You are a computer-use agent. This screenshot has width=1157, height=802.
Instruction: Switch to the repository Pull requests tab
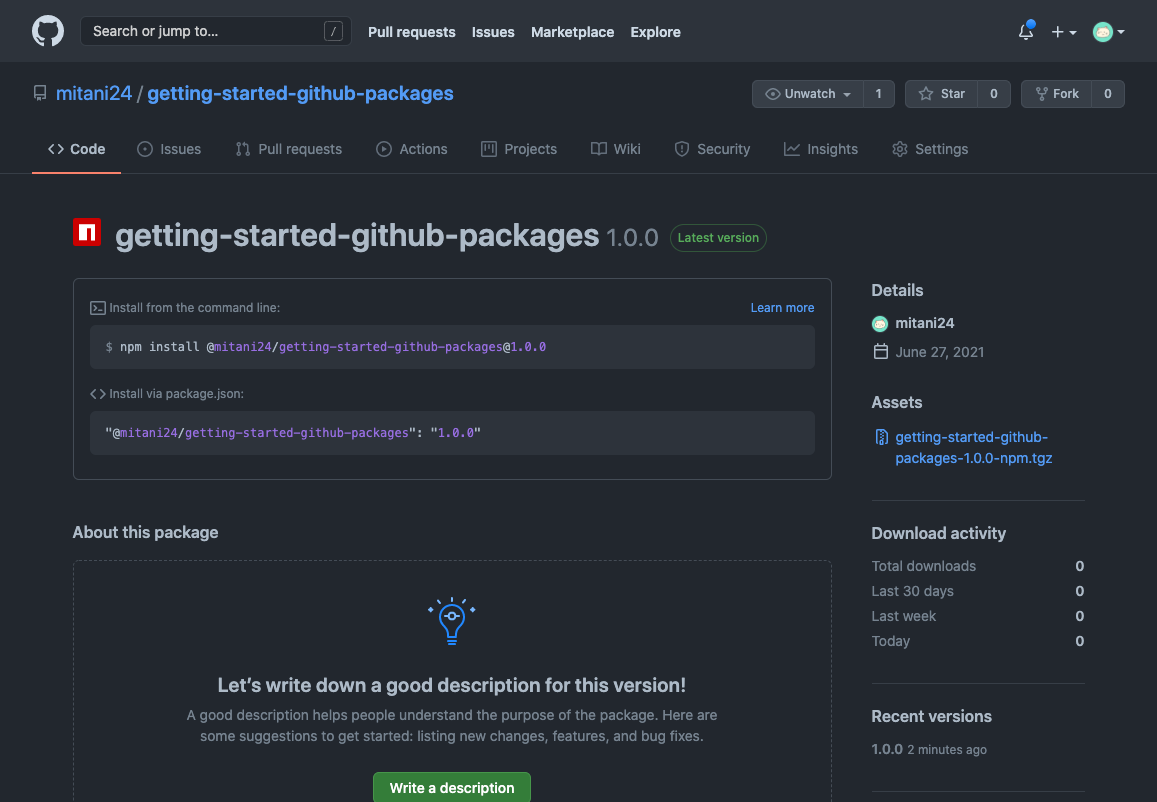[289, 149]
